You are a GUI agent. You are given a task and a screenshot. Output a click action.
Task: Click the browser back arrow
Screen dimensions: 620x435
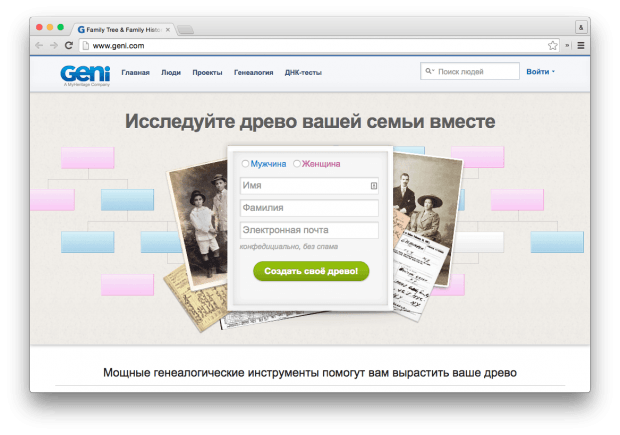(40, 45)
